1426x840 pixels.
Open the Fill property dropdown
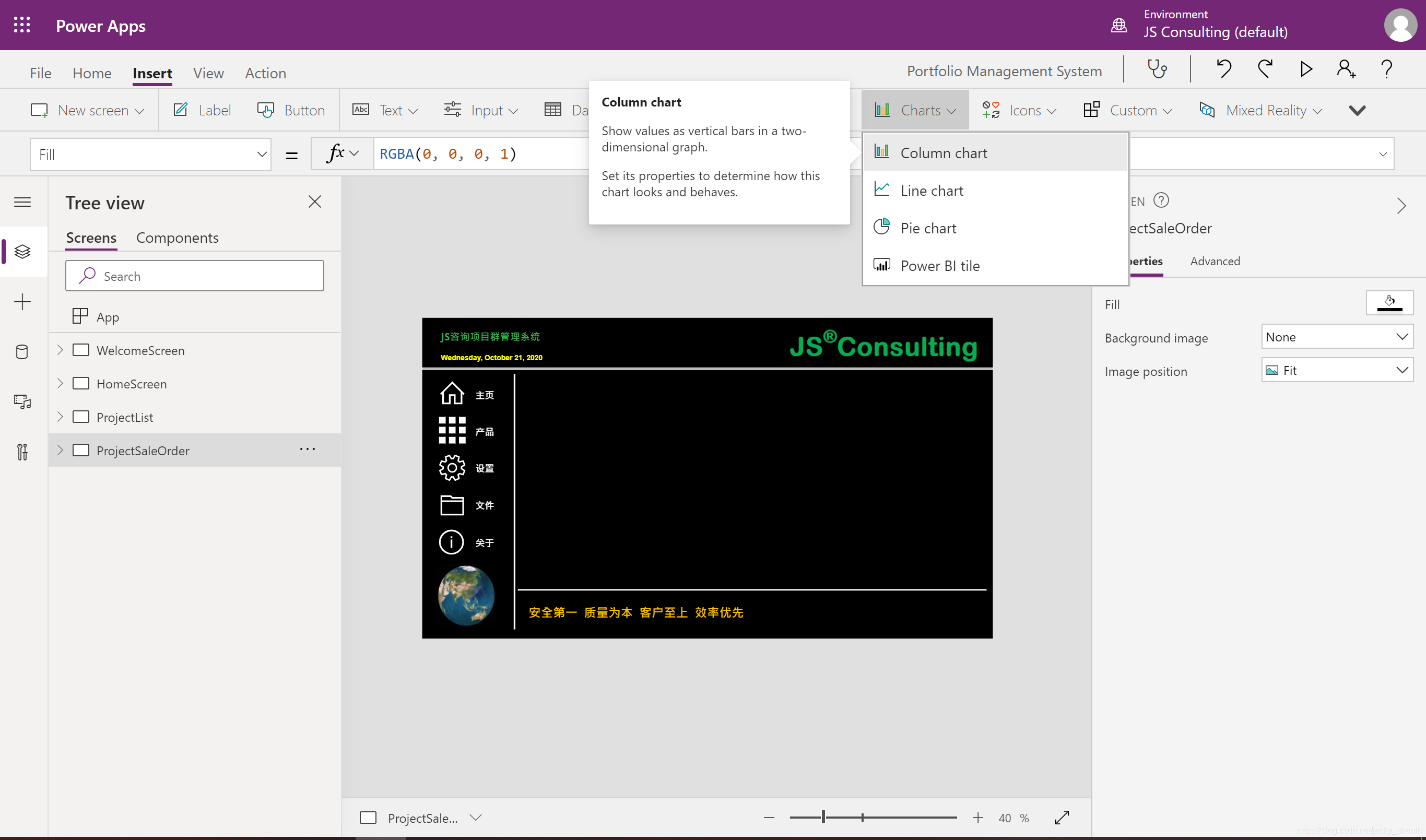coord(150,154)
